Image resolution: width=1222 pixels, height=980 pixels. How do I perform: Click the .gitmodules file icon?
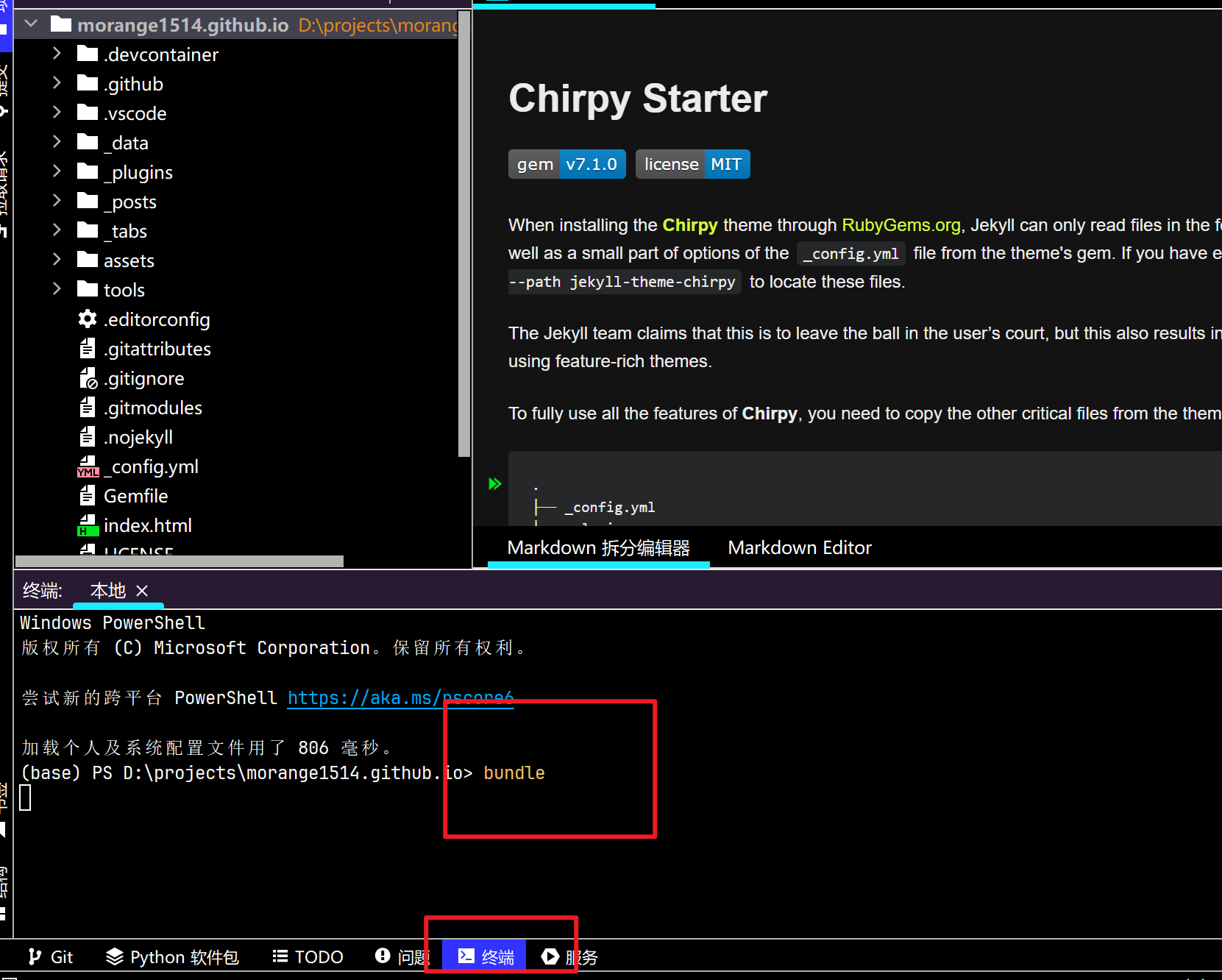[x=88, y=407]
